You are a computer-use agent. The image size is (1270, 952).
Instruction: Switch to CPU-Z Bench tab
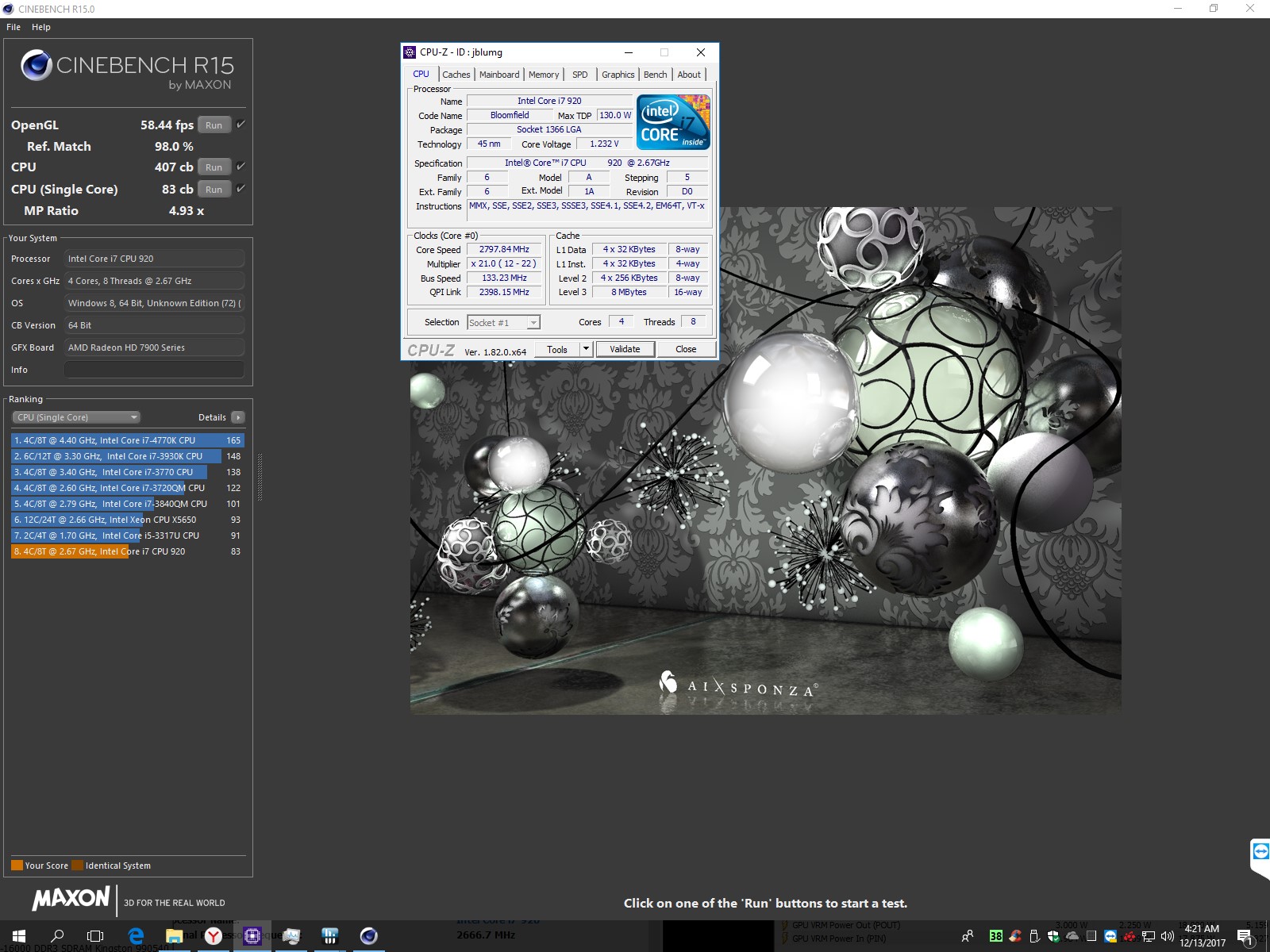pyautogui.click(x=656, y=75)
